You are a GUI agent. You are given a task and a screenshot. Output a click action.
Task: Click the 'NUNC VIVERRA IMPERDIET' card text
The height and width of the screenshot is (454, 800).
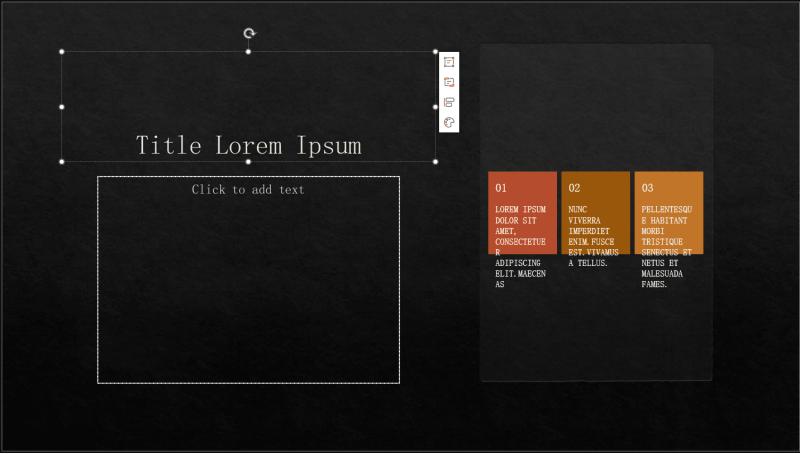point(593,236)
